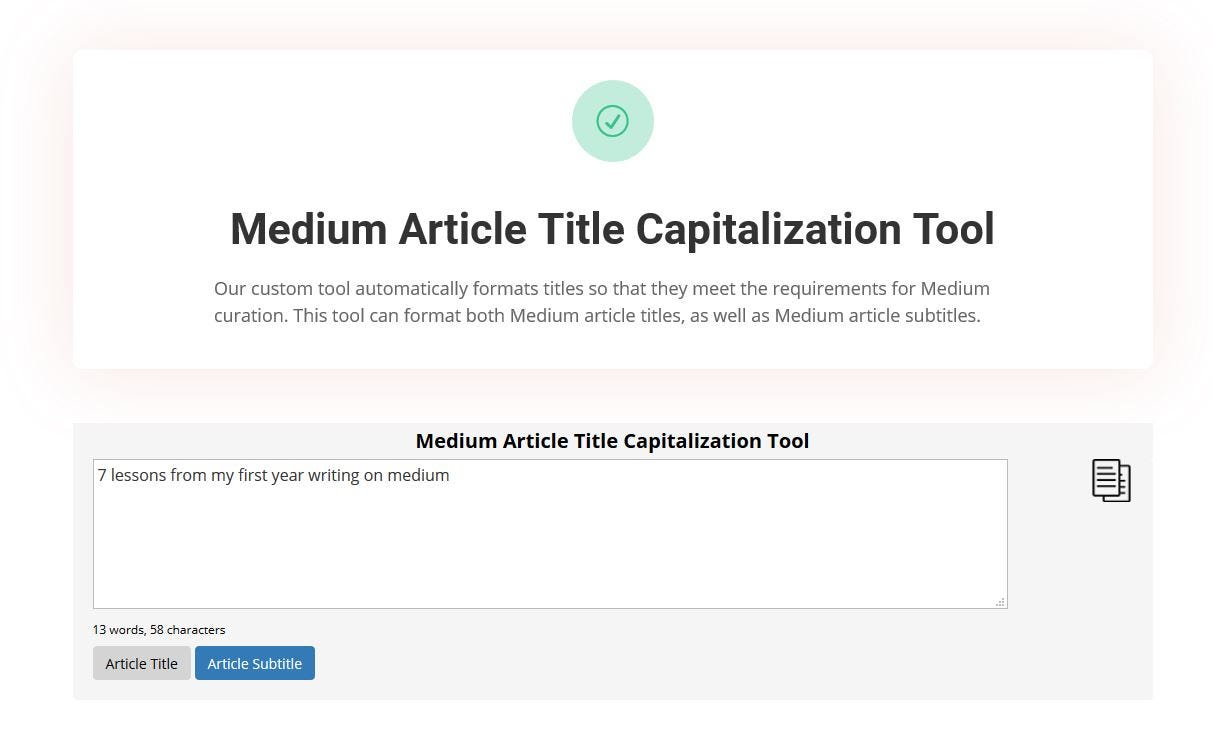Screen dimensions: 1213x729
Task: Click 'Medium article subtitles' in the description
Action: pos(875,315)
